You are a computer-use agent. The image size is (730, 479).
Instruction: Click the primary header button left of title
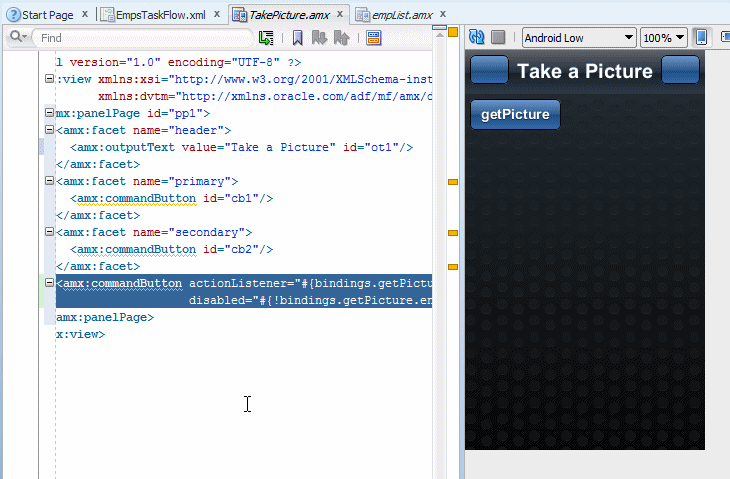(x=489, y=70)
